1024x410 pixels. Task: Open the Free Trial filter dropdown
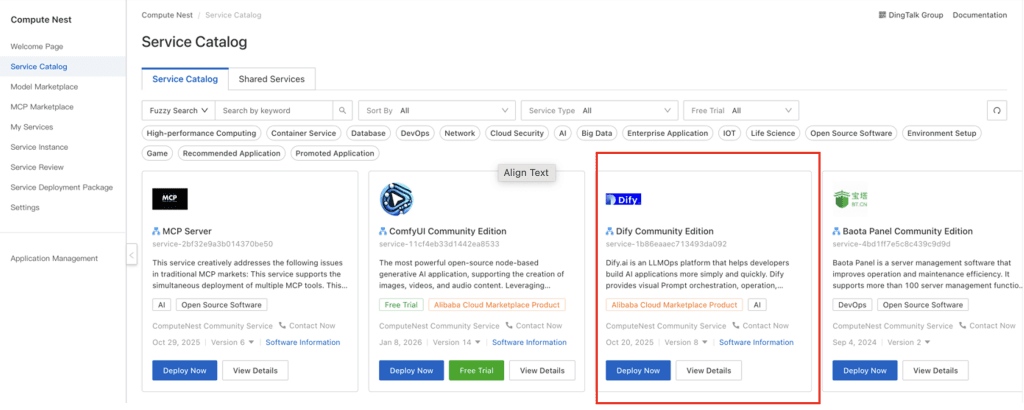coord(741,110)
